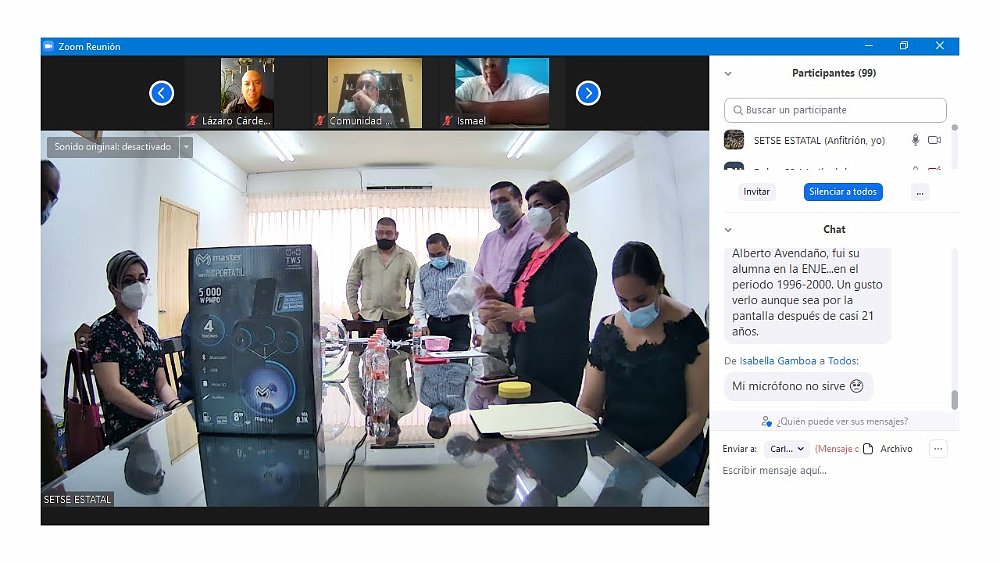Go to next page of video thumbnails

[x=588, y=93]
